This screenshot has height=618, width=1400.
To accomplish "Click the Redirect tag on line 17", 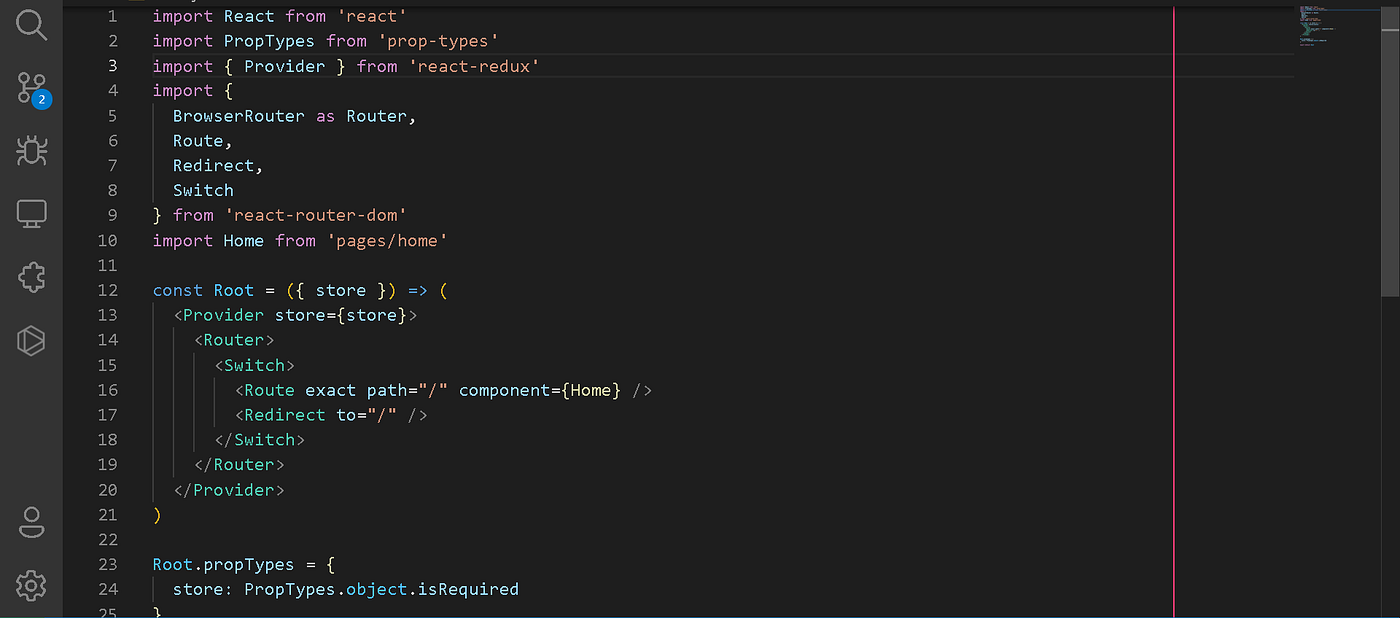I will click(x=331, y=415).
